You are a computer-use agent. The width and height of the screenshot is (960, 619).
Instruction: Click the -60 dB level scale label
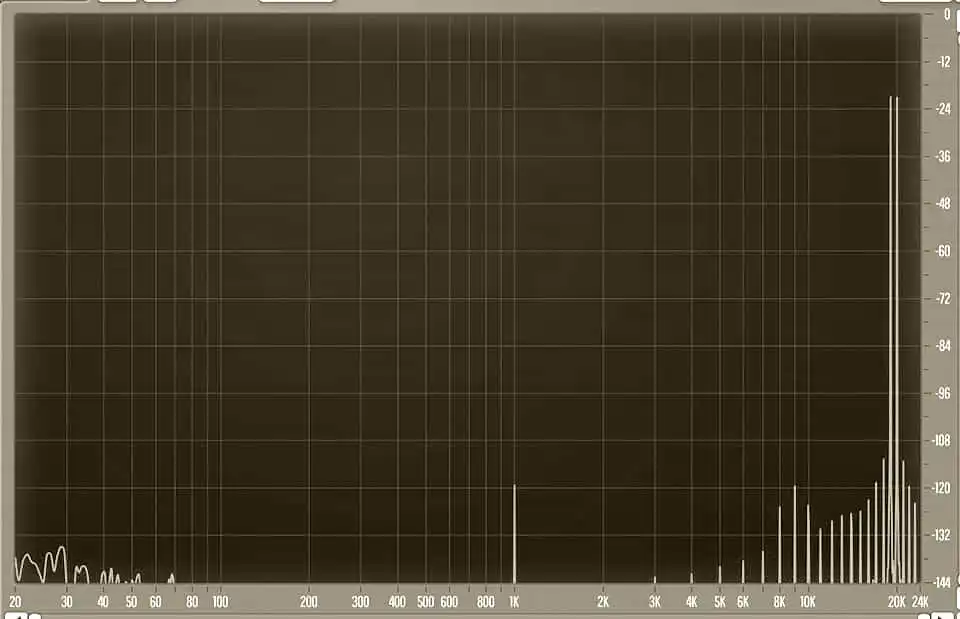942,251
